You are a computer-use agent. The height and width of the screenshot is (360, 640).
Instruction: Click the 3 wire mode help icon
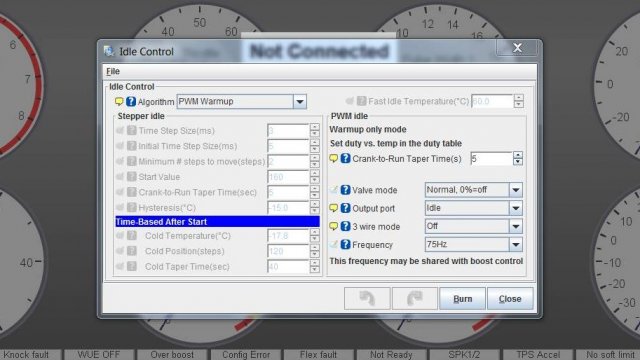[345, 226]
